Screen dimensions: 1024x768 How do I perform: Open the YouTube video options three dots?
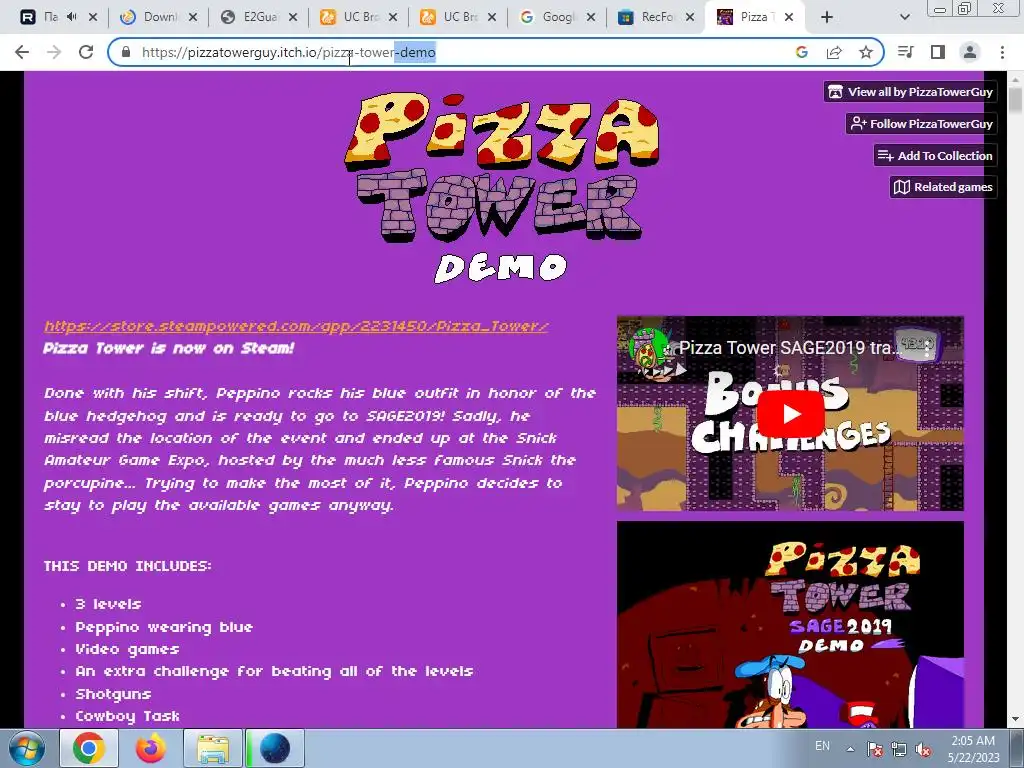927,348
